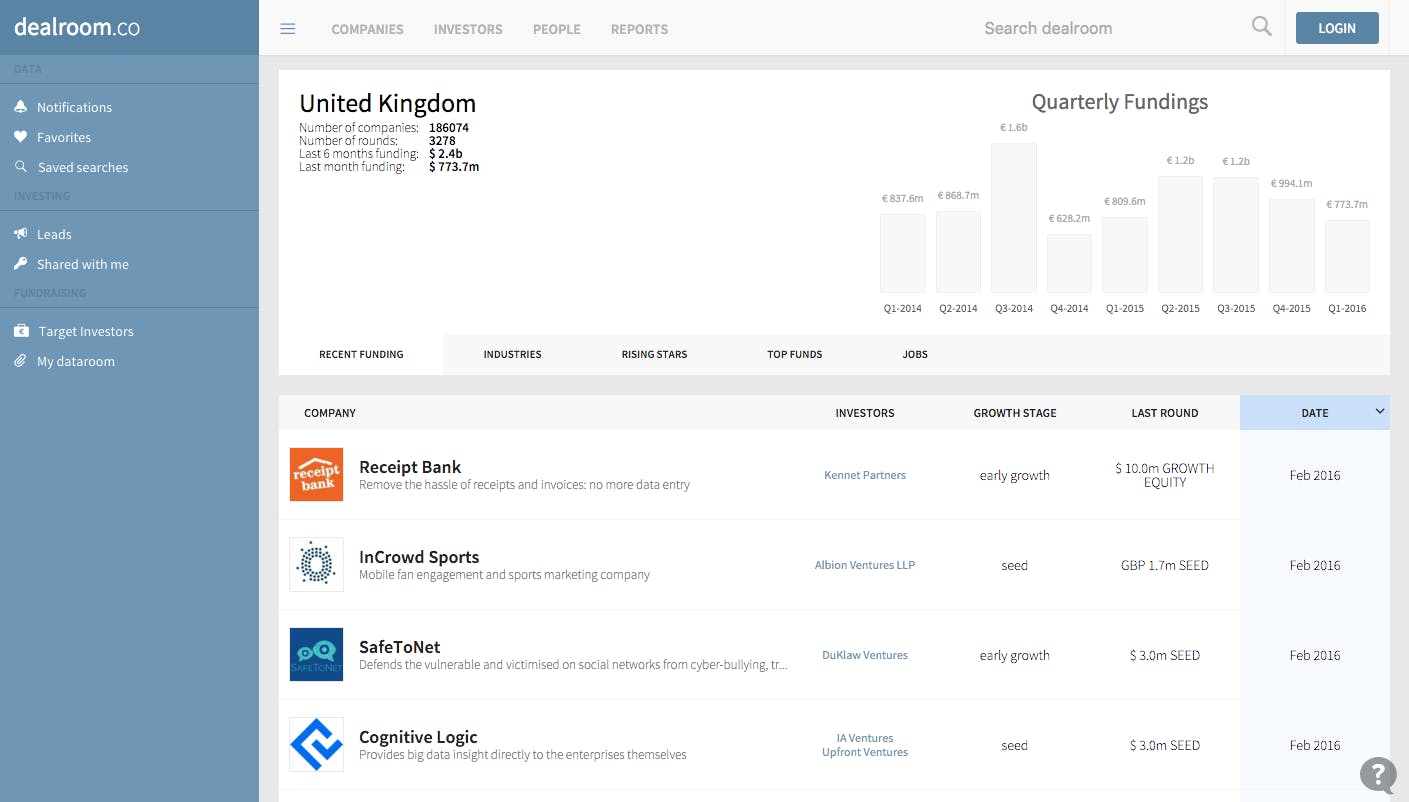The height and width of the screenshot is (802, 1409).
Task: Click the search magnifier icon
Action: coord(1260,27)
